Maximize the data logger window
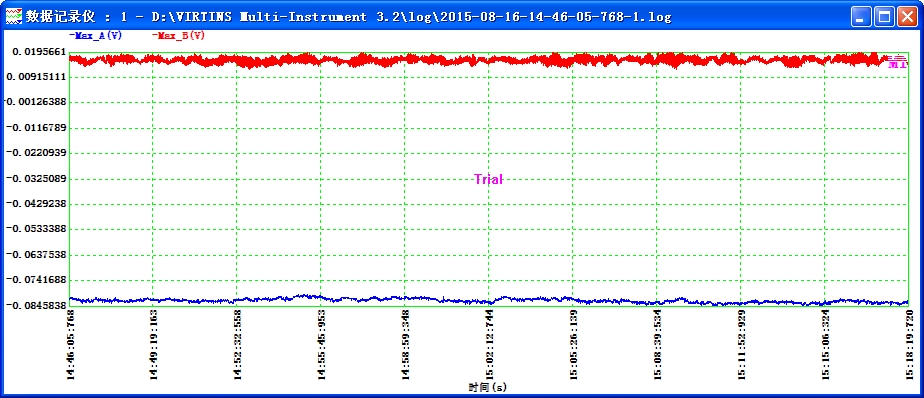 (x=884, y=17)
